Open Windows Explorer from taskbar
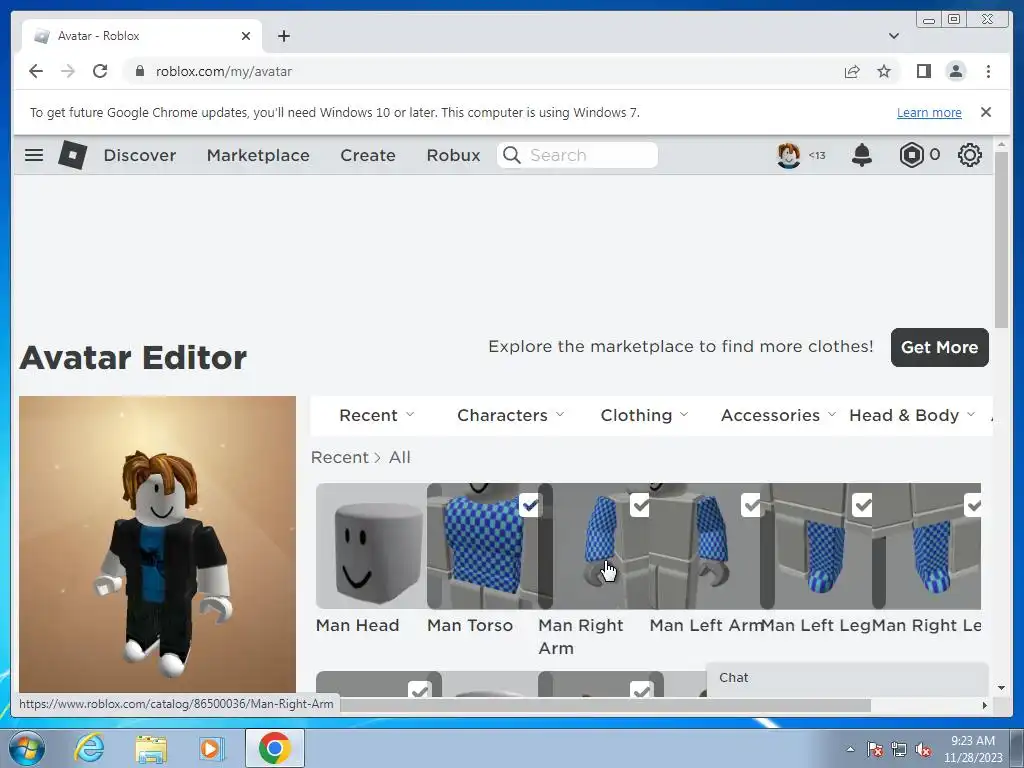The height and width of the screenshot is (768, 1024). click(x=151, y=748)
